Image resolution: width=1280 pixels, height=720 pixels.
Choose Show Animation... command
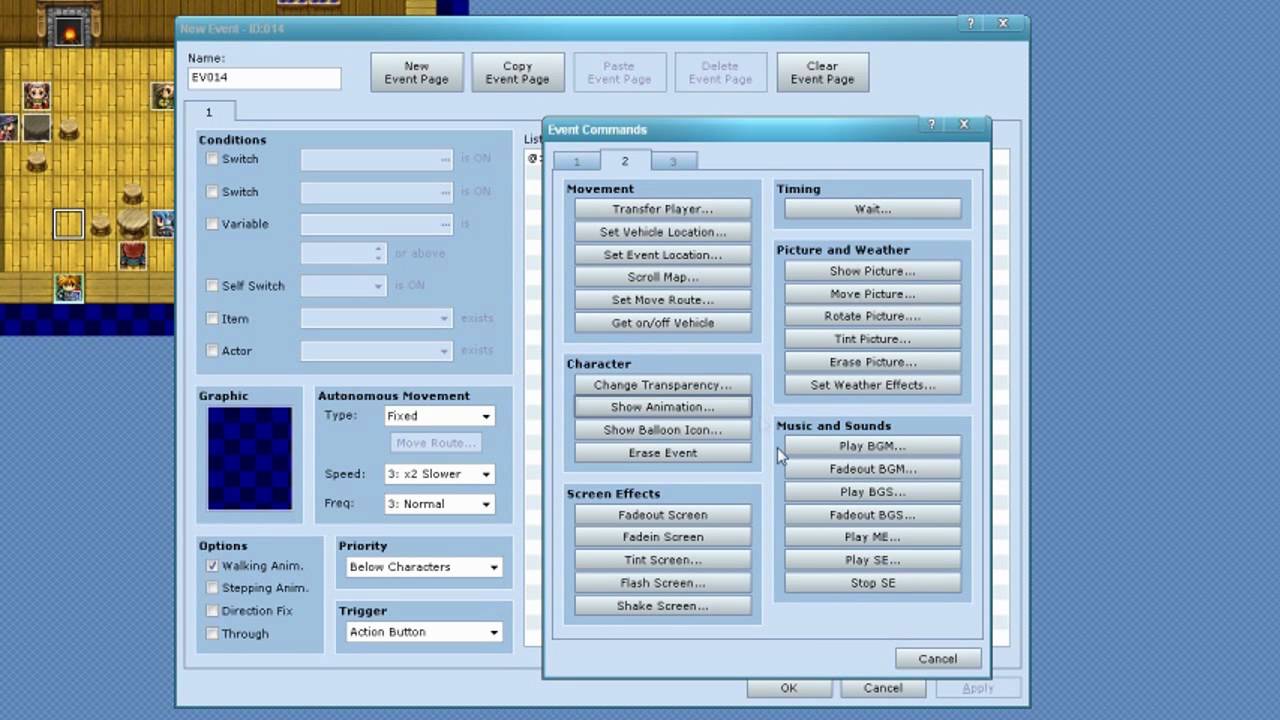[x=663, y=407]
